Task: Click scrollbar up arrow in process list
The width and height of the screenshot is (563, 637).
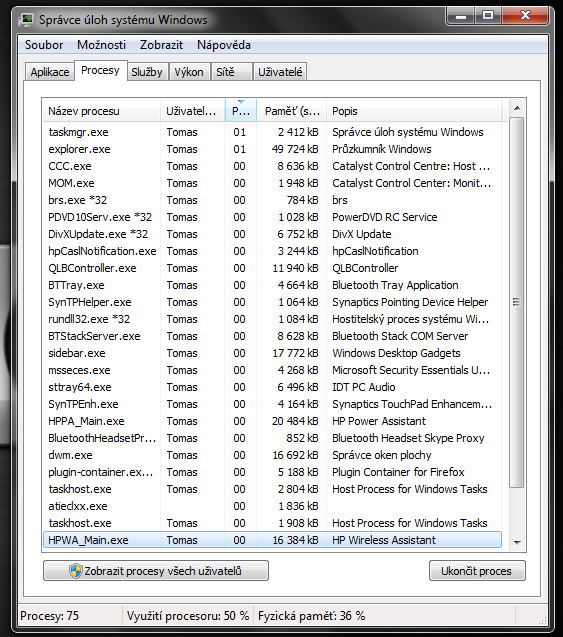Action: 517,108
